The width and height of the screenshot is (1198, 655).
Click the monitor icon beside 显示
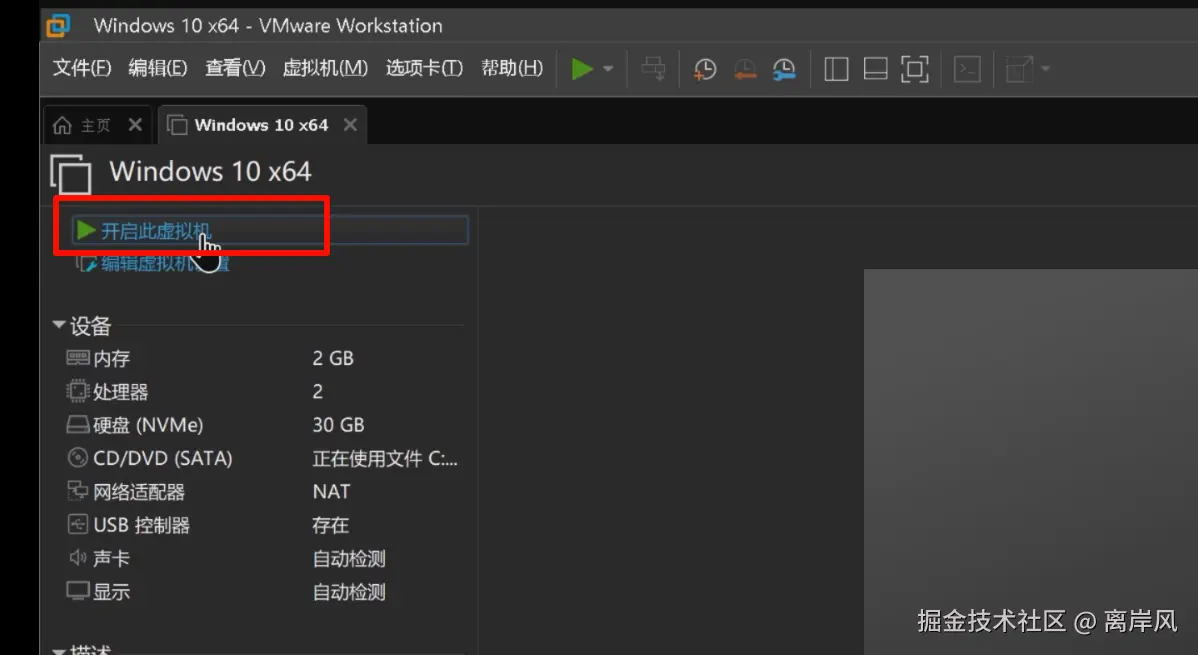pyautogui.click(x=78, y=591)
